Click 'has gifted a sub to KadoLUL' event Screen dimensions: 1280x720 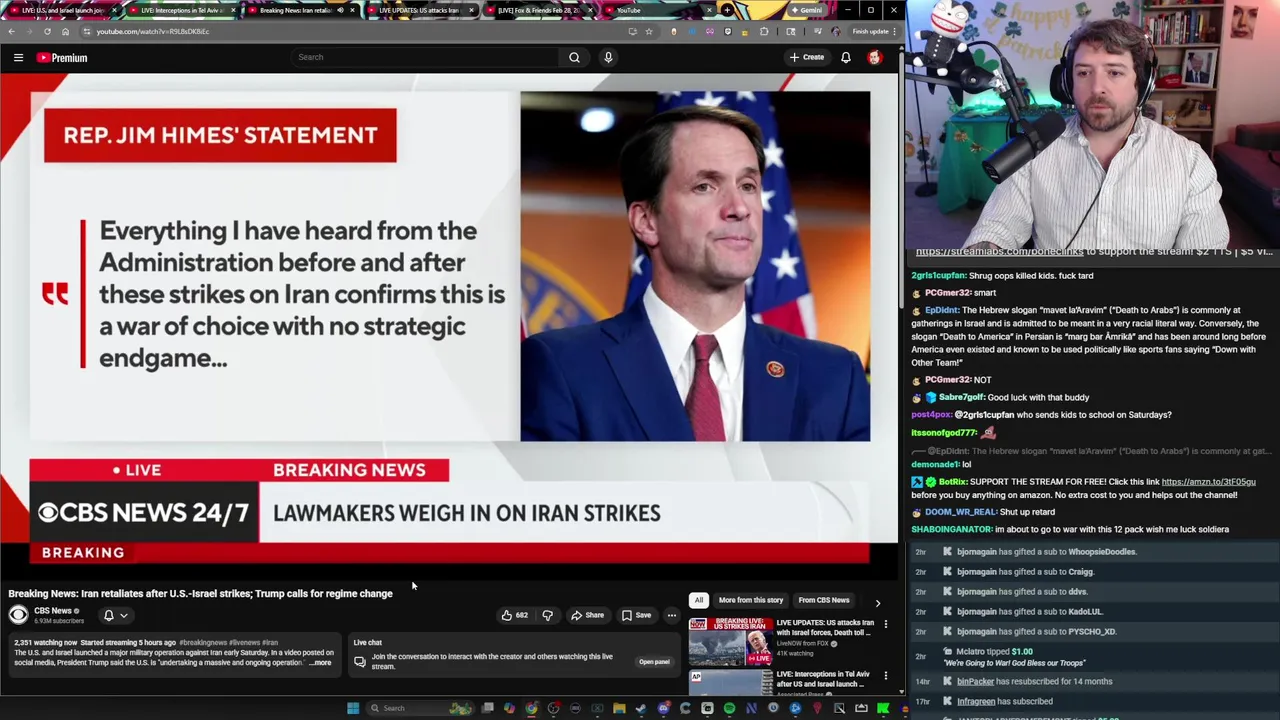(1030, 612)
